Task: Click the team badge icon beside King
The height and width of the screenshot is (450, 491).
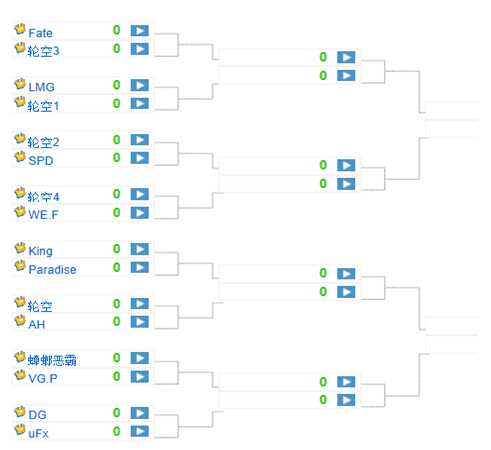Action: click(20, 248)
